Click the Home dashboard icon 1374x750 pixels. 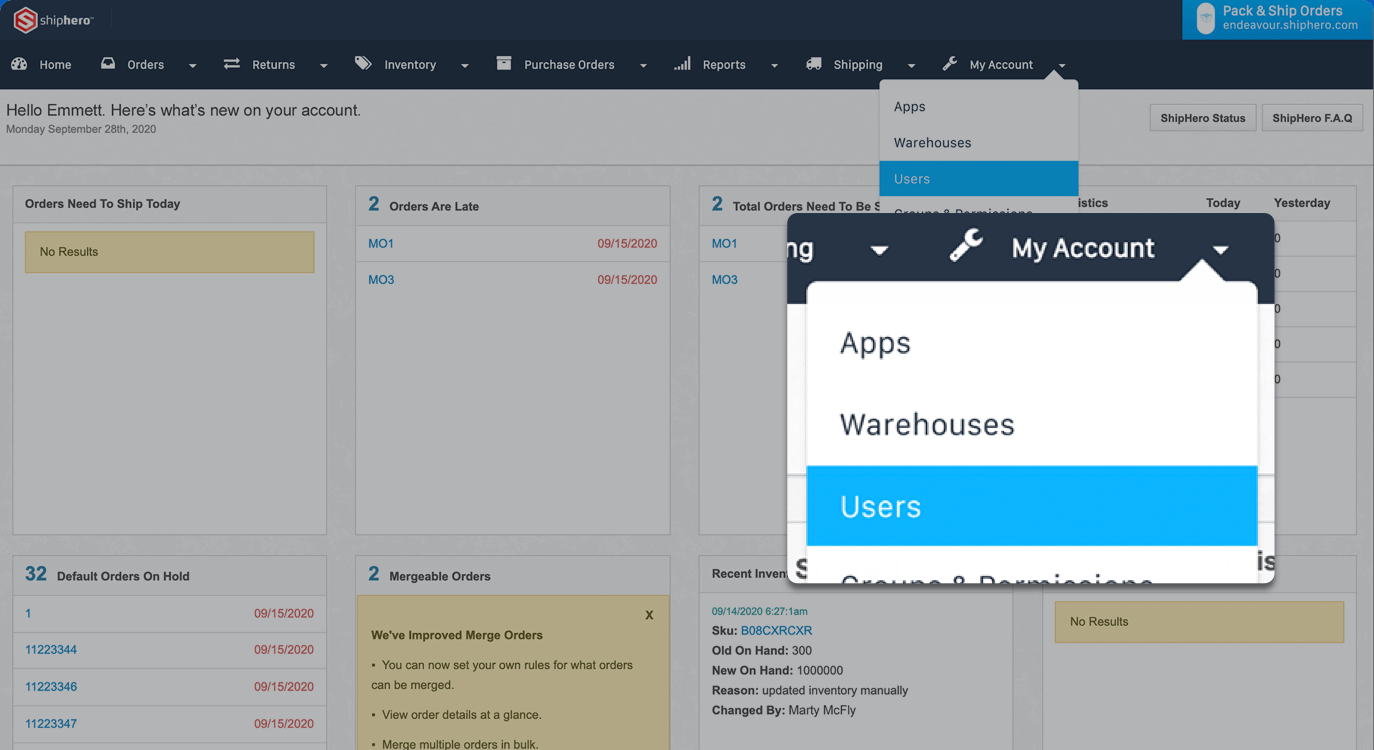tap(19, 64)
